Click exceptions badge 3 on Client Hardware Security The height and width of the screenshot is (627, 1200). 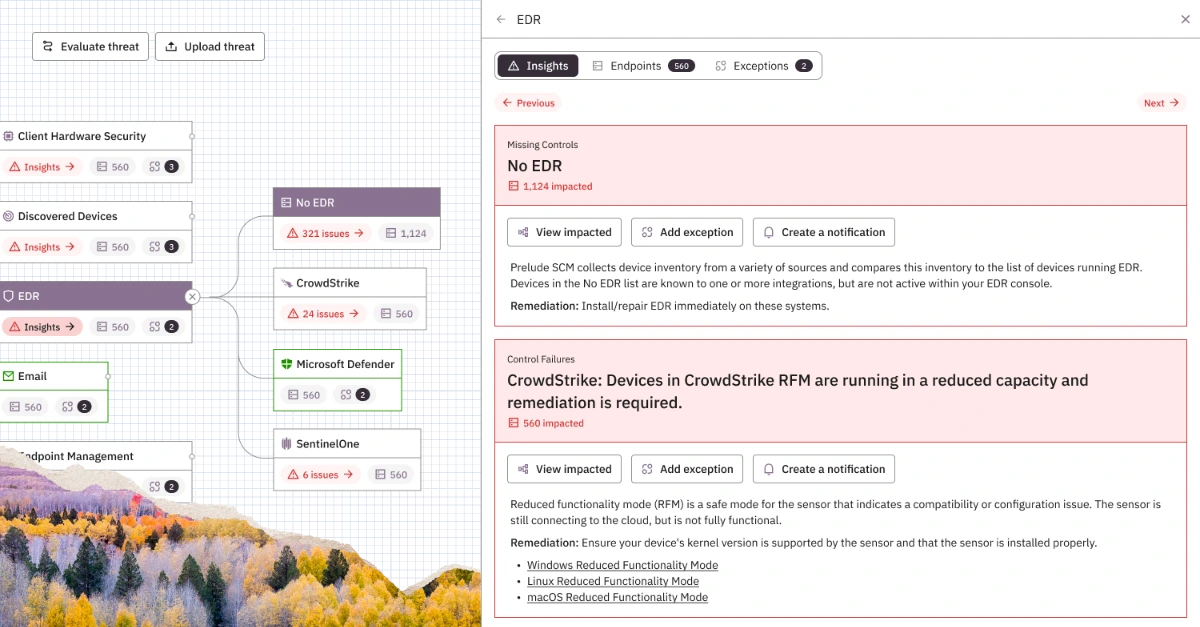click(163, 167)
